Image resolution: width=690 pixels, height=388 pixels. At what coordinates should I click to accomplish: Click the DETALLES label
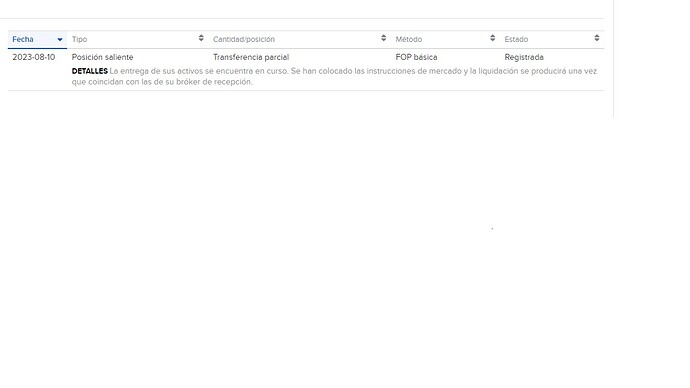coord(90,71)
